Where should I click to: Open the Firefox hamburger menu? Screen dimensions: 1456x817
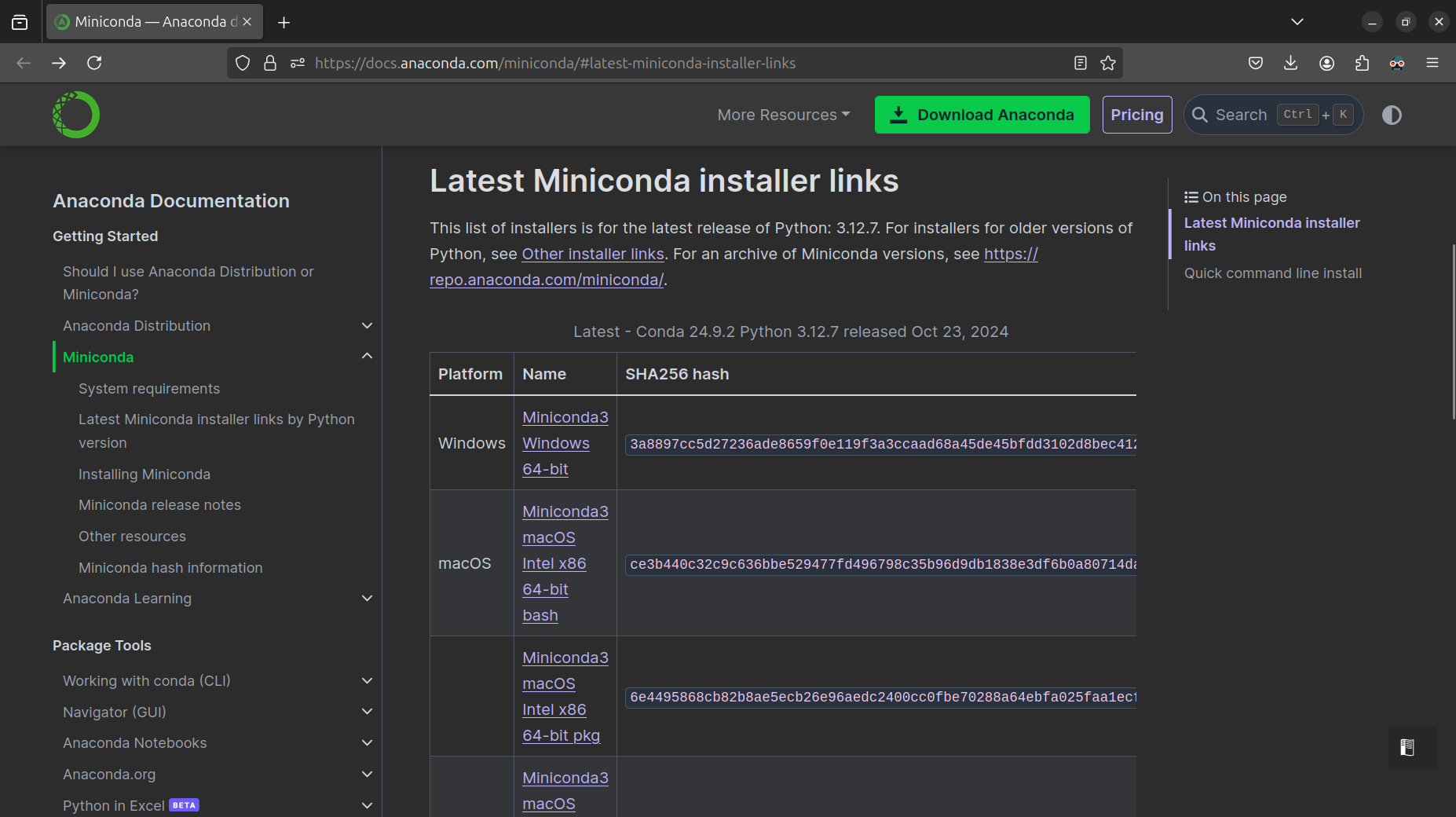coord(1432,63)
